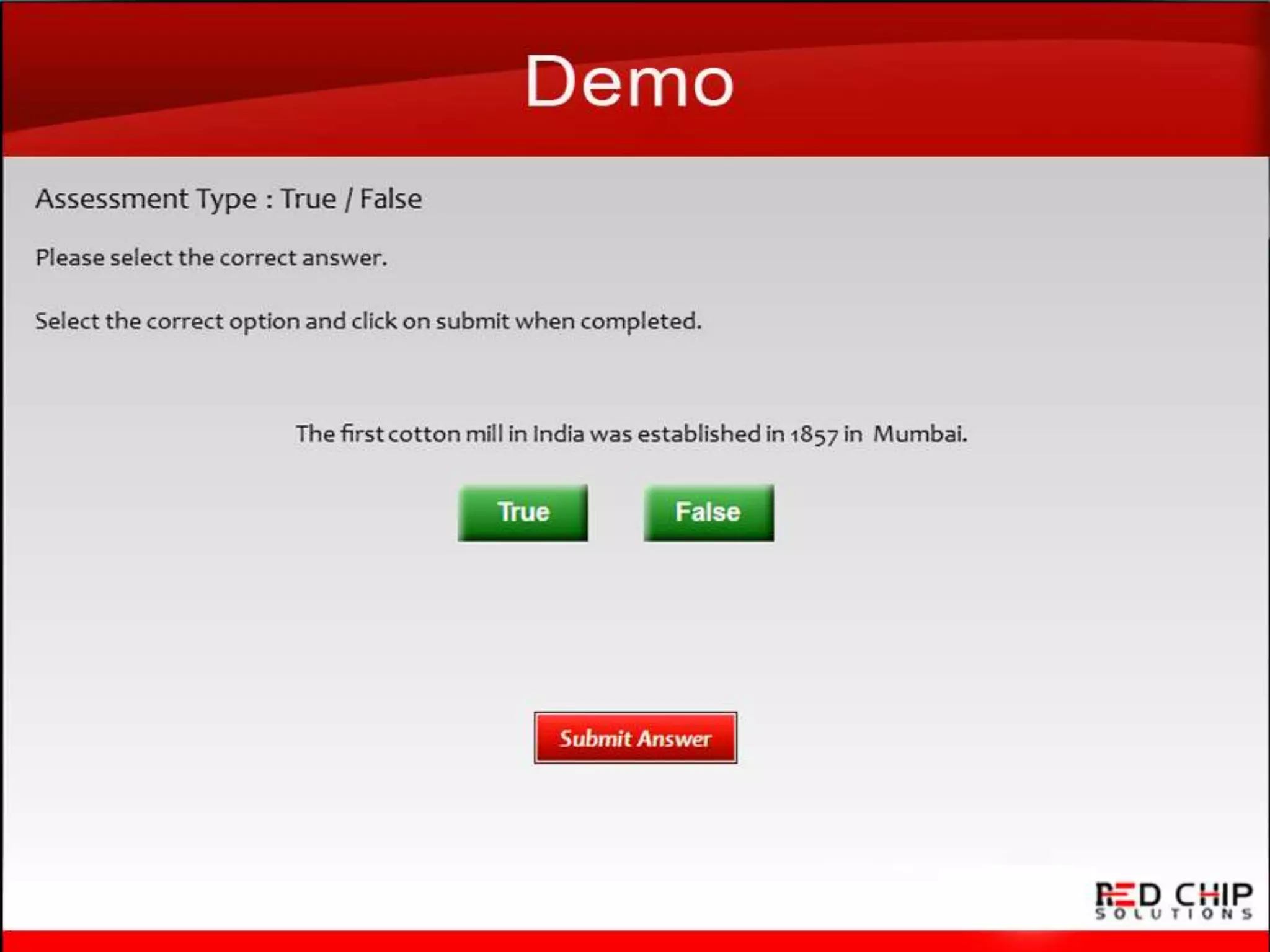1270x952 pixels.
Task: Click 'True / False' in the assessment heading
Action: point(352,199)
